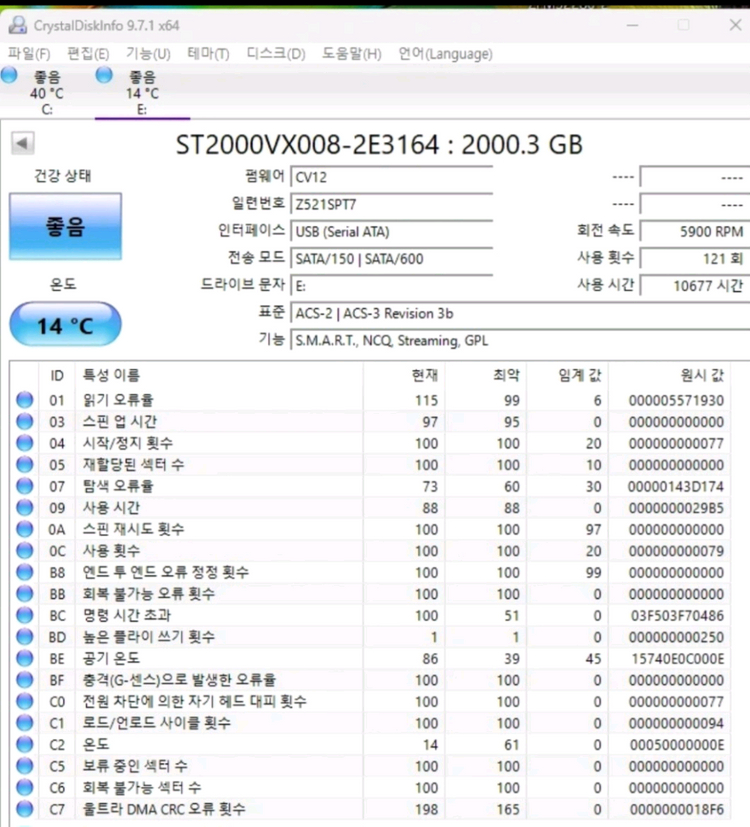Click status icon for 01 읽기 오류율
This screenshot has height=827, width=750.
[x=24, y=400]
